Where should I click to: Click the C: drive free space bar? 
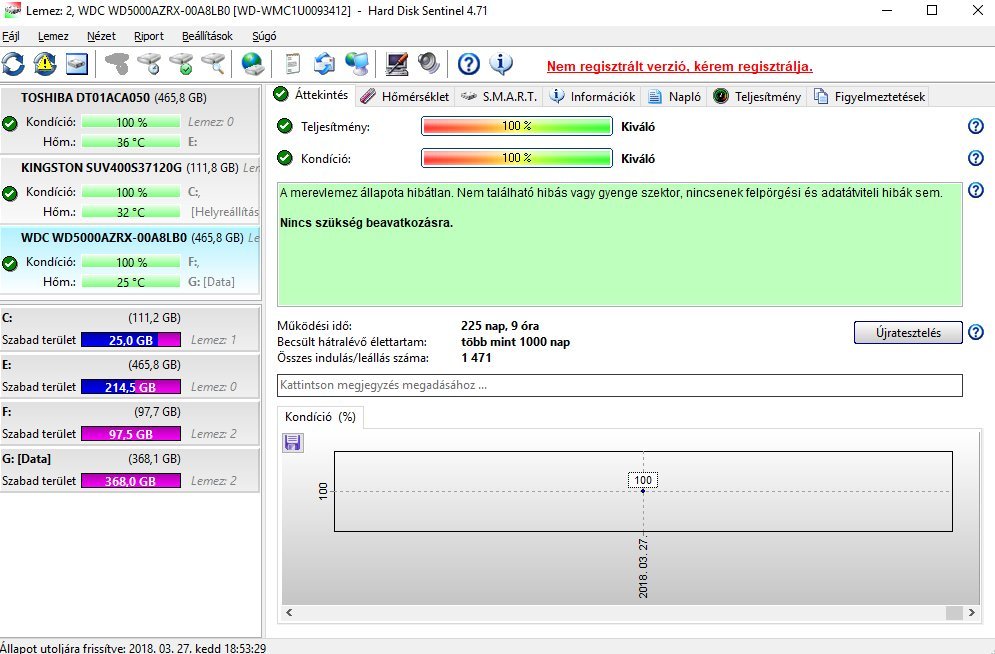[x=131, y=340]
